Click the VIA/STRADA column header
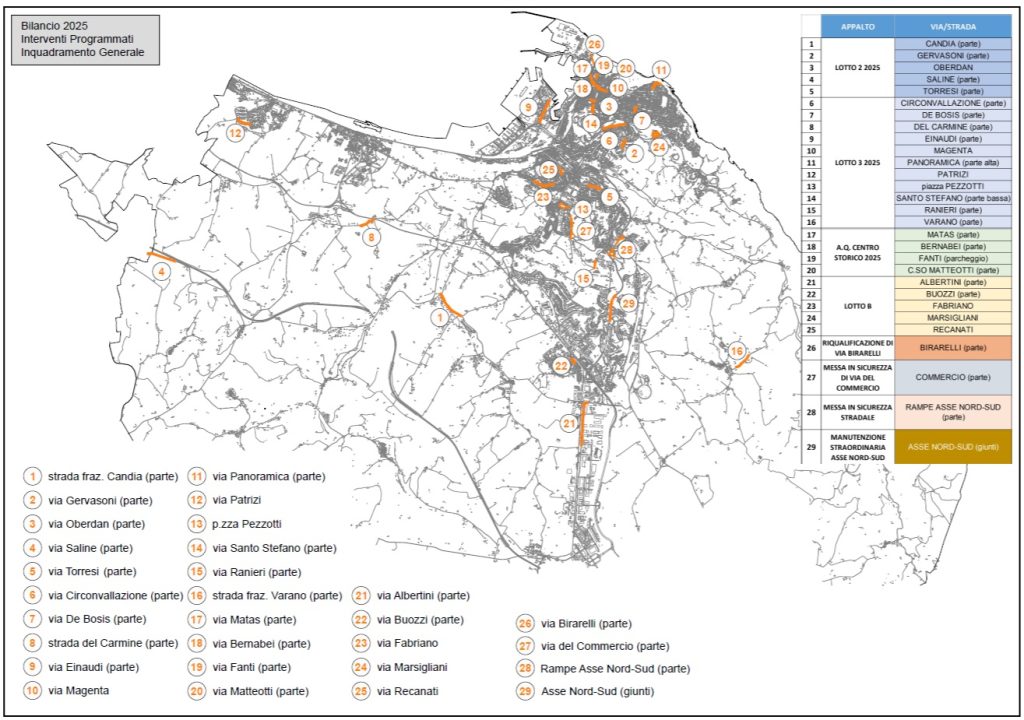1024x720 pixels. coord(953,28)
